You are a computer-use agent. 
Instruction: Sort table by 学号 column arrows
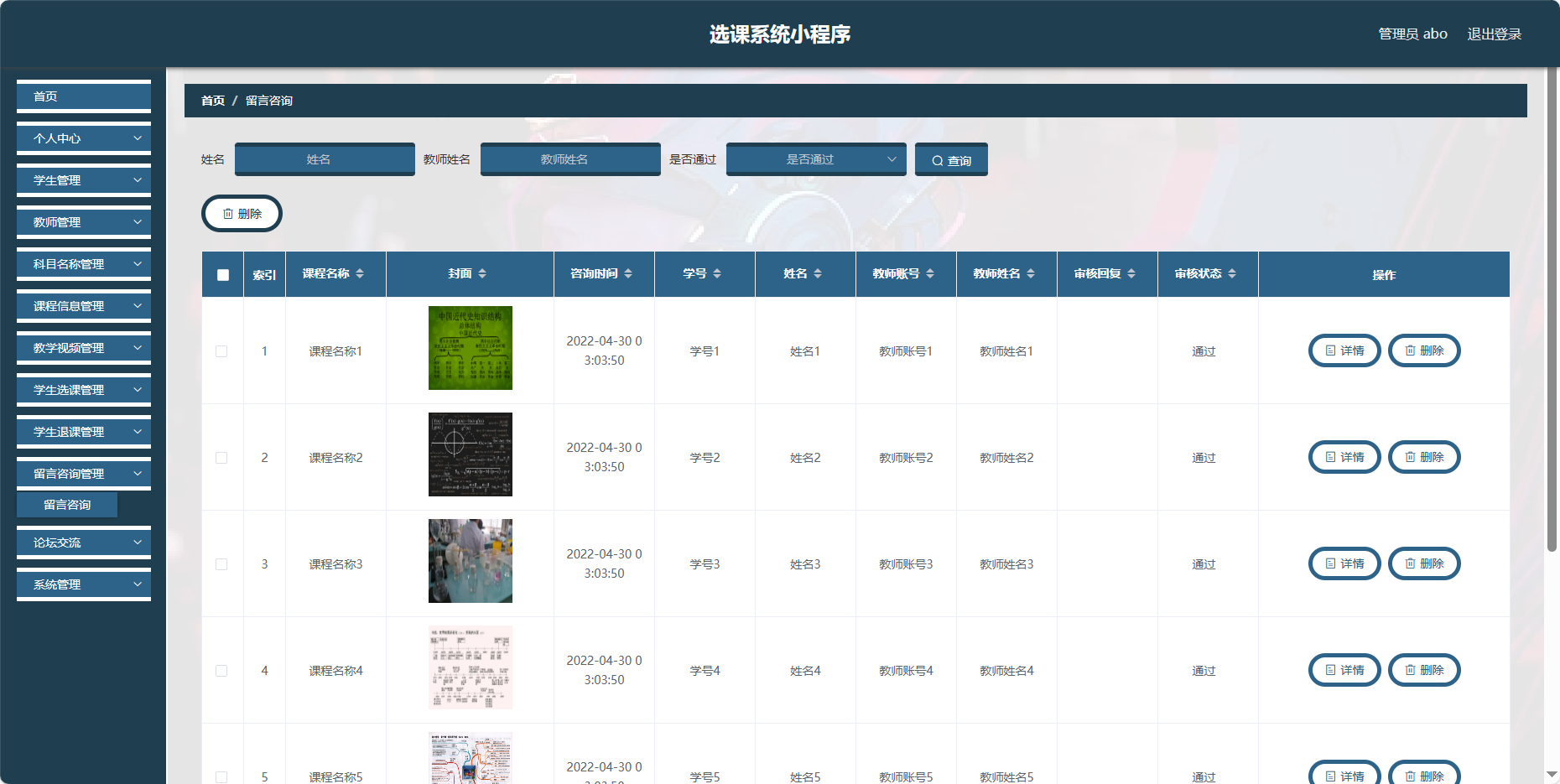click(x=717, y=273)
